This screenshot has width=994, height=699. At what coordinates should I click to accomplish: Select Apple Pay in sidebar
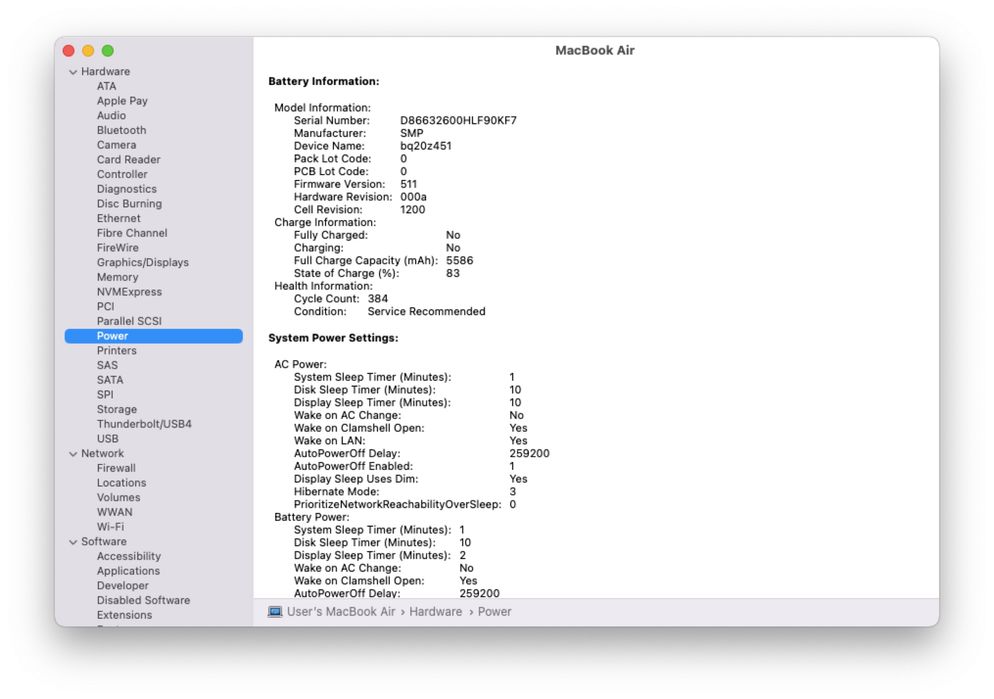tap(122, 101)
